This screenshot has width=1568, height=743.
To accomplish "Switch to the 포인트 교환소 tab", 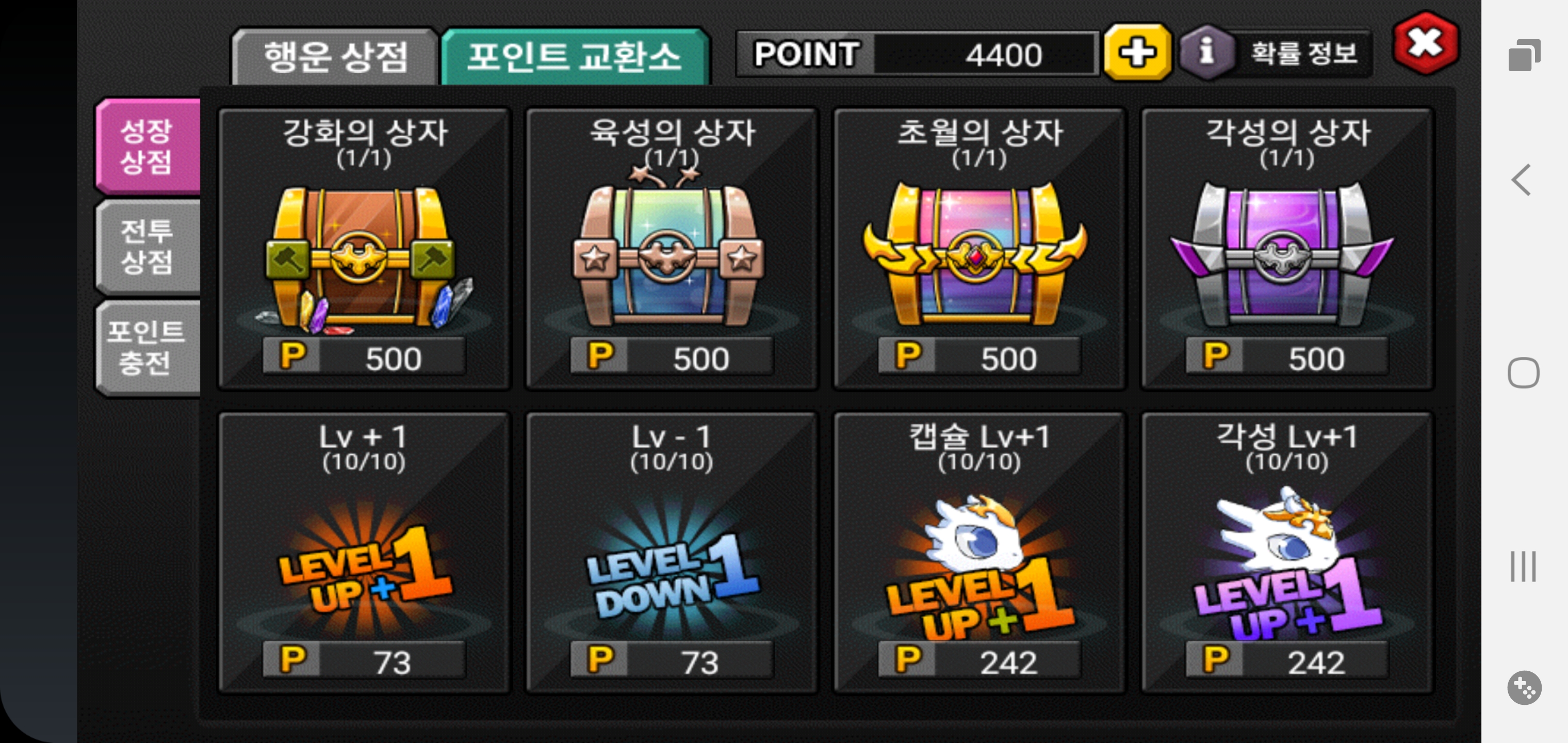I will (x=575, y=57).
